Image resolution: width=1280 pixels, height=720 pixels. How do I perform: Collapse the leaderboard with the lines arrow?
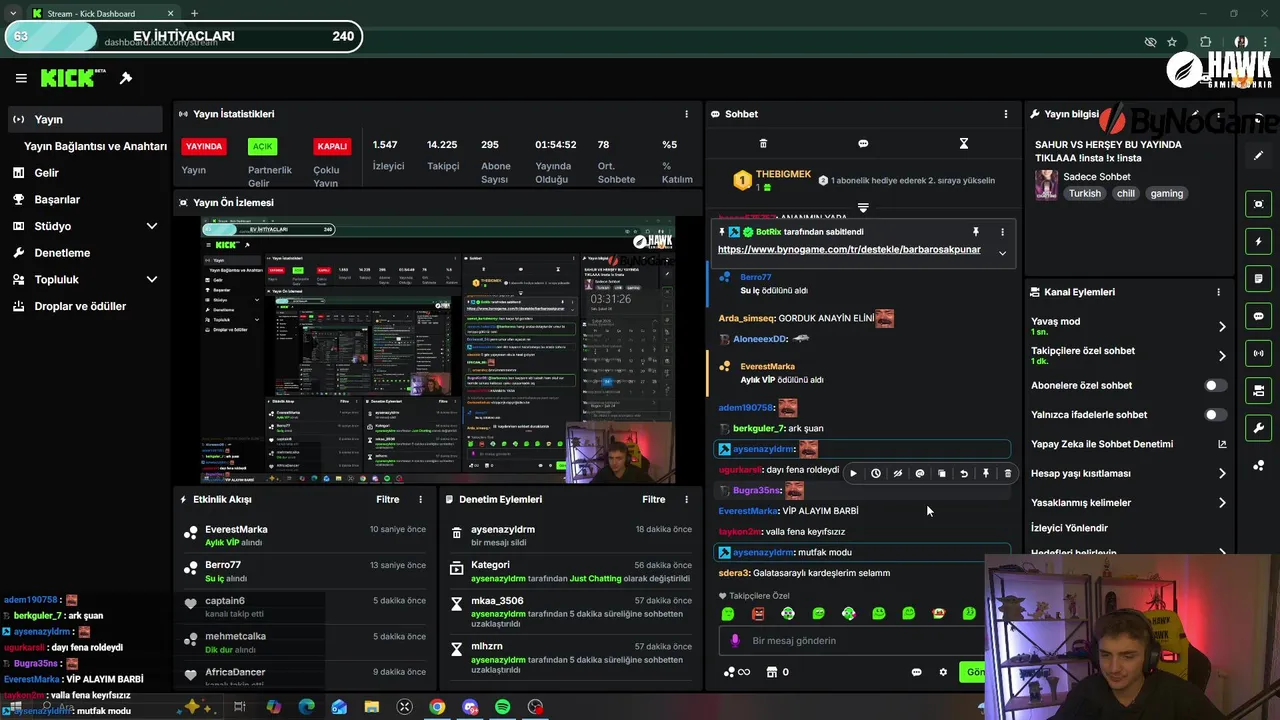click(863, 208)
